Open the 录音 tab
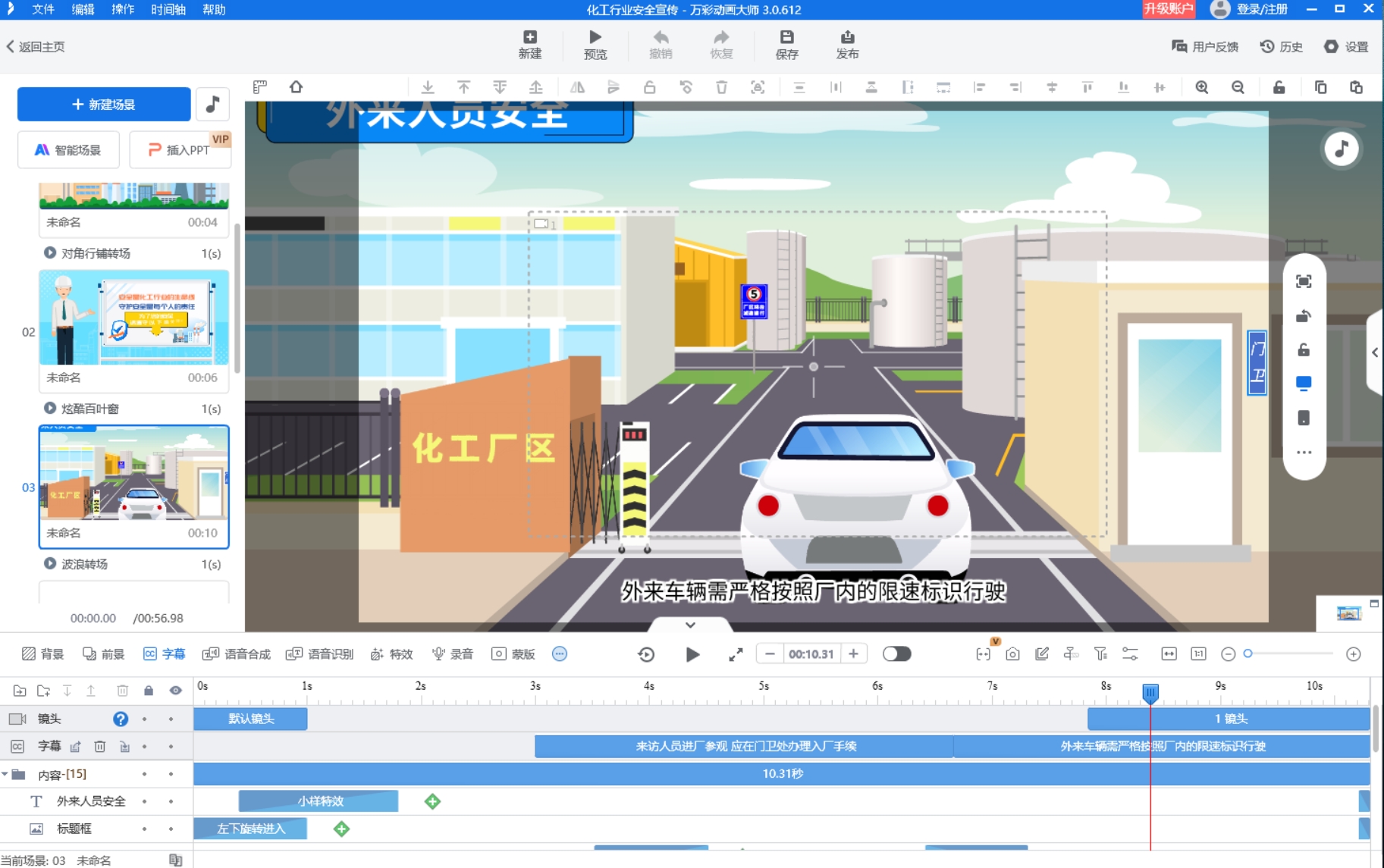Viewport: 1384px width, 868px height. 453,654
